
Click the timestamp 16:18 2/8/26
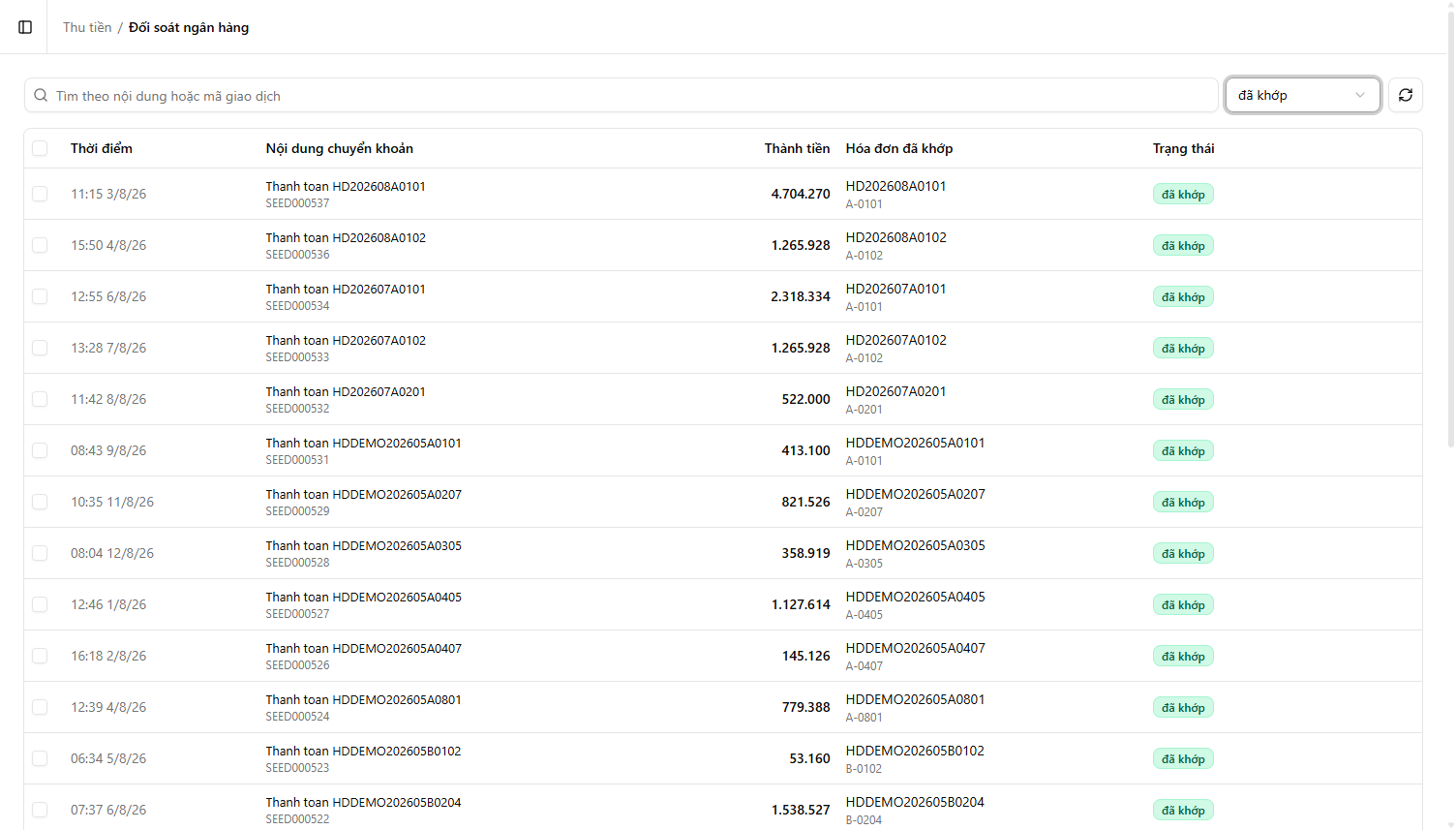click(108, 656)
